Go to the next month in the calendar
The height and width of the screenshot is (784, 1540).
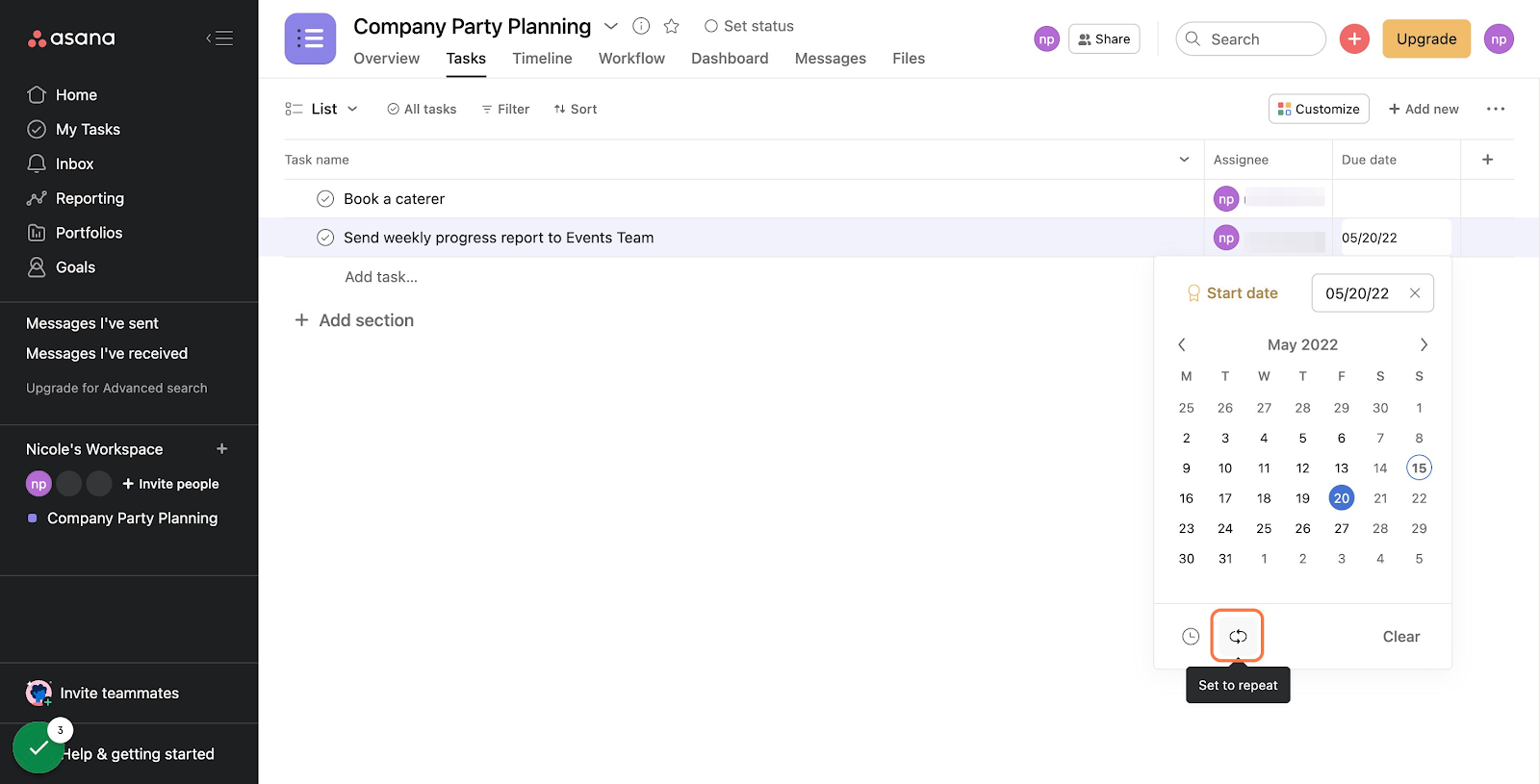(x=1424, y=344)
